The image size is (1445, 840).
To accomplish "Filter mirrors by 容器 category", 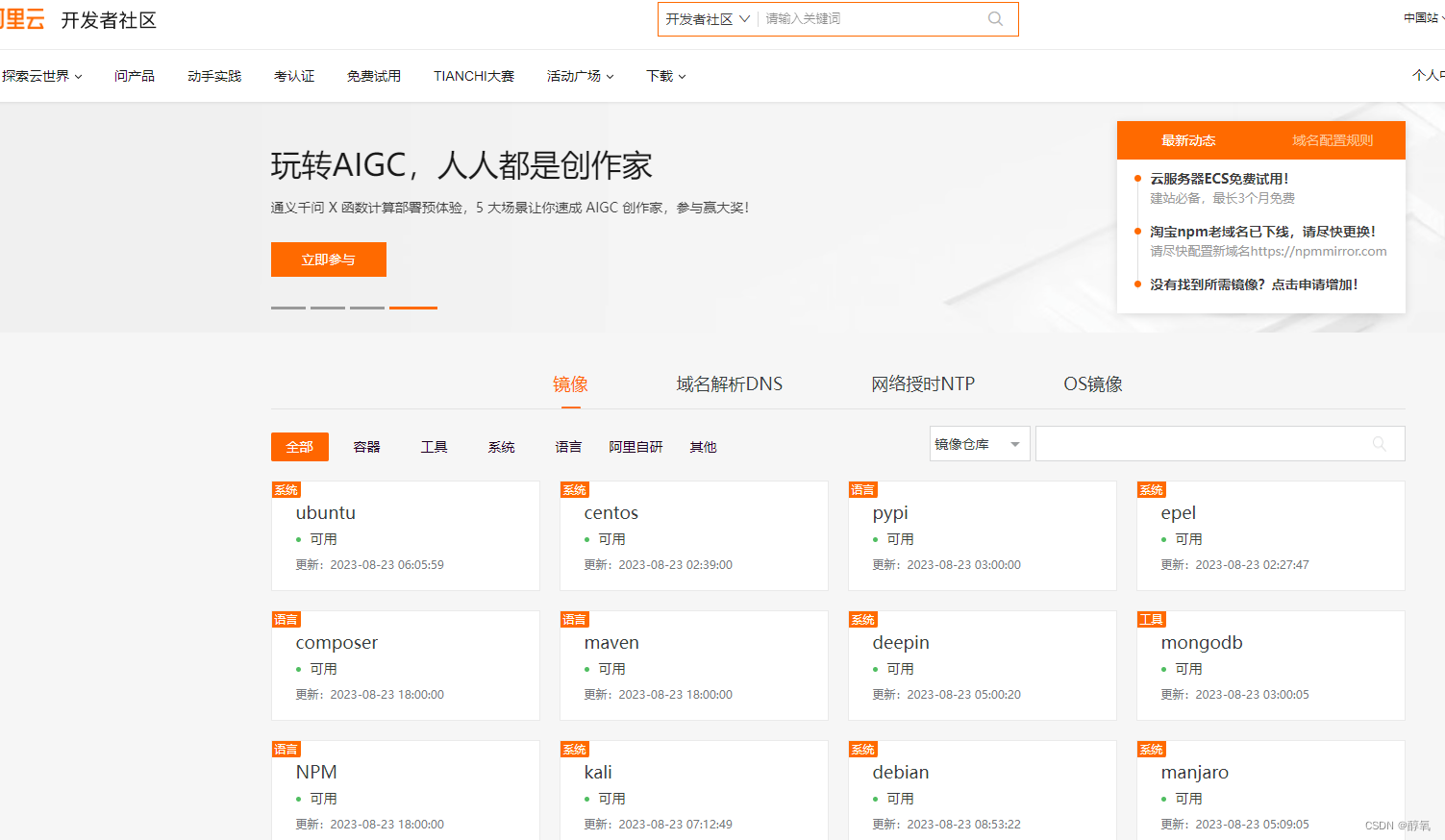I will [366, 446].
